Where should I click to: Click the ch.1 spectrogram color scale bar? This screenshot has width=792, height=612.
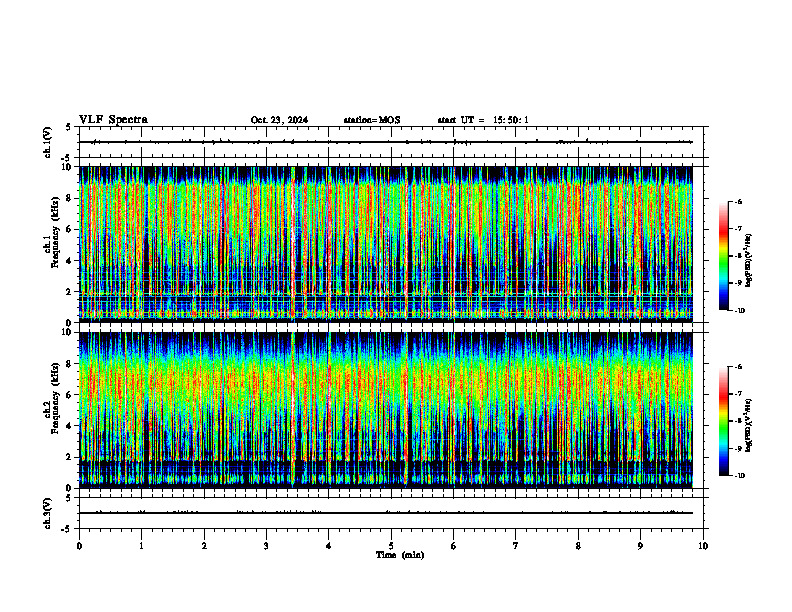[723, 256]
